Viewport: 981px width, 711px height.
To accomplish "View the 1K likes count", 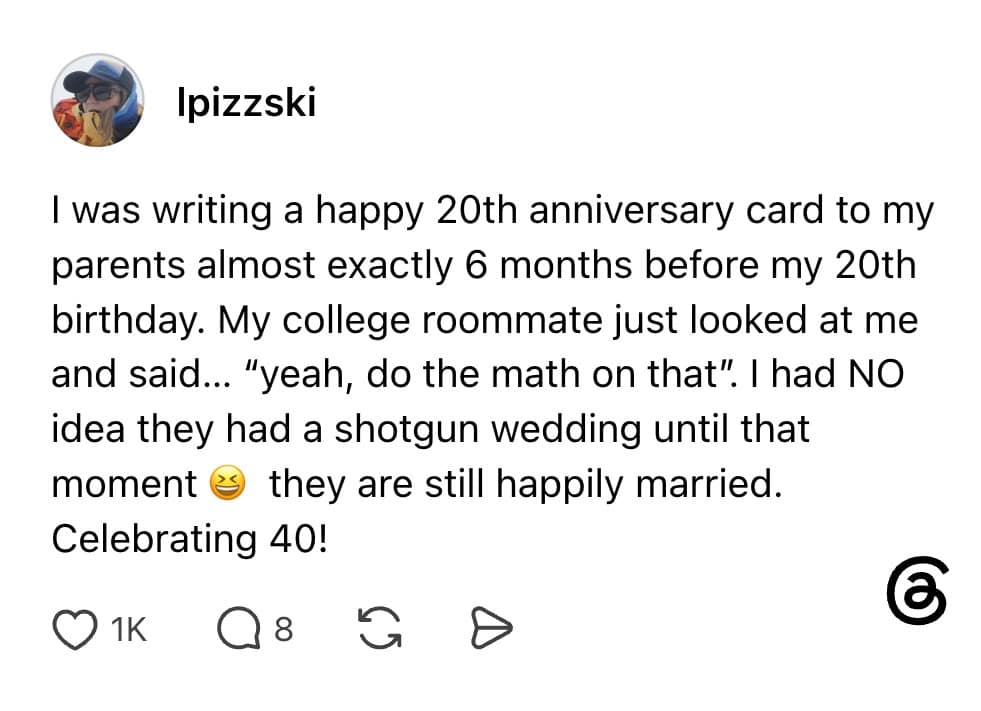I will (128, 629).
